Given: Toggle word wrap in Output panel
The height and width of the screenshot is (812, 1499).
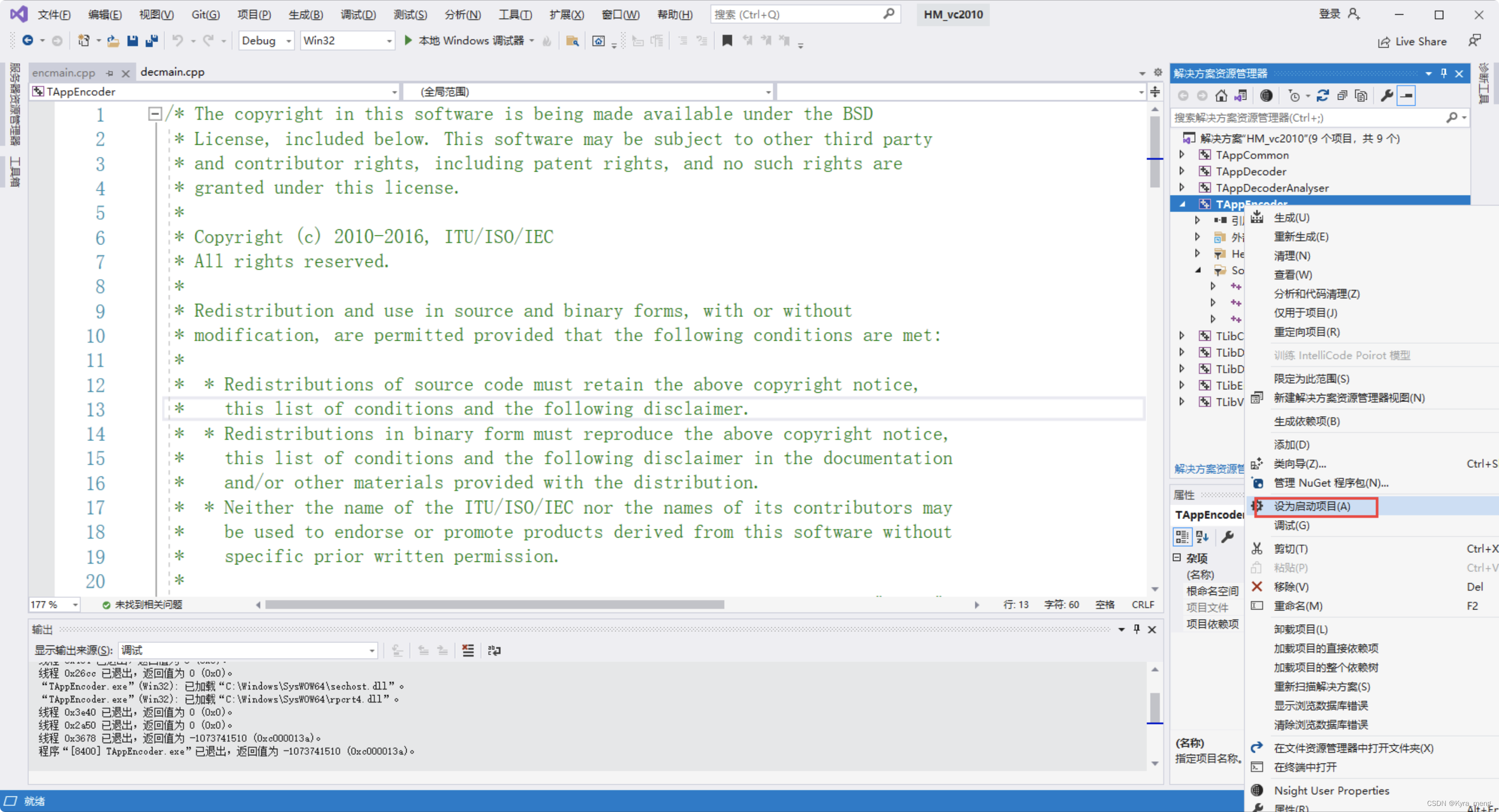Looking at the screenshot, I should pos(494,651).
